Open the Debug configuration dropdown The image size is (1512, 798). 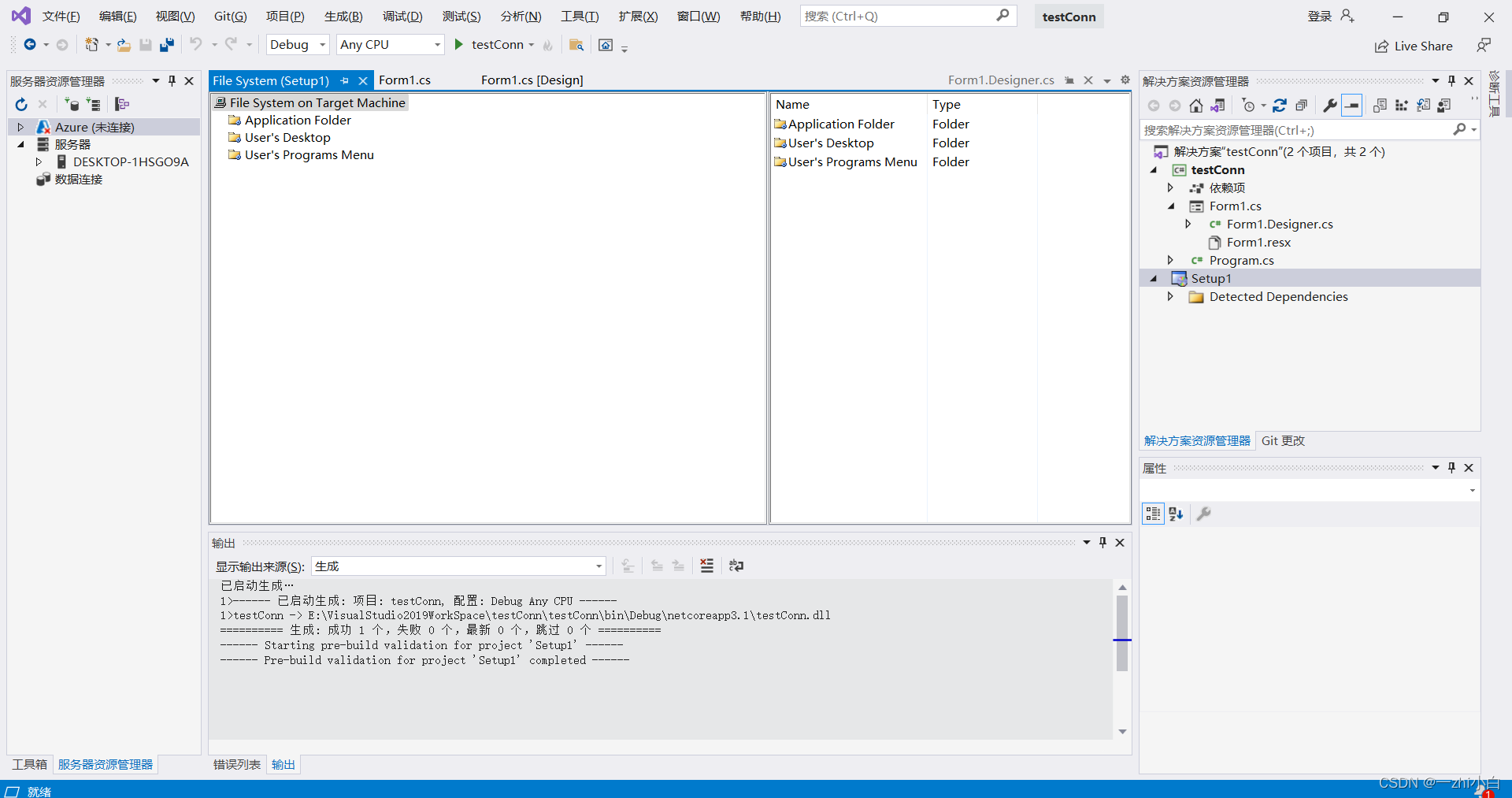click(x=298, y=45)
